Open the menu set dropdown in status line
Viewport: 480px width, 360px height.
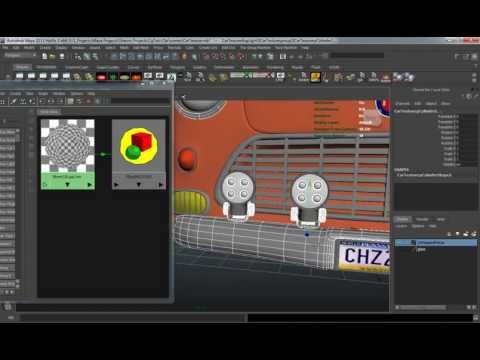[20, 55]
